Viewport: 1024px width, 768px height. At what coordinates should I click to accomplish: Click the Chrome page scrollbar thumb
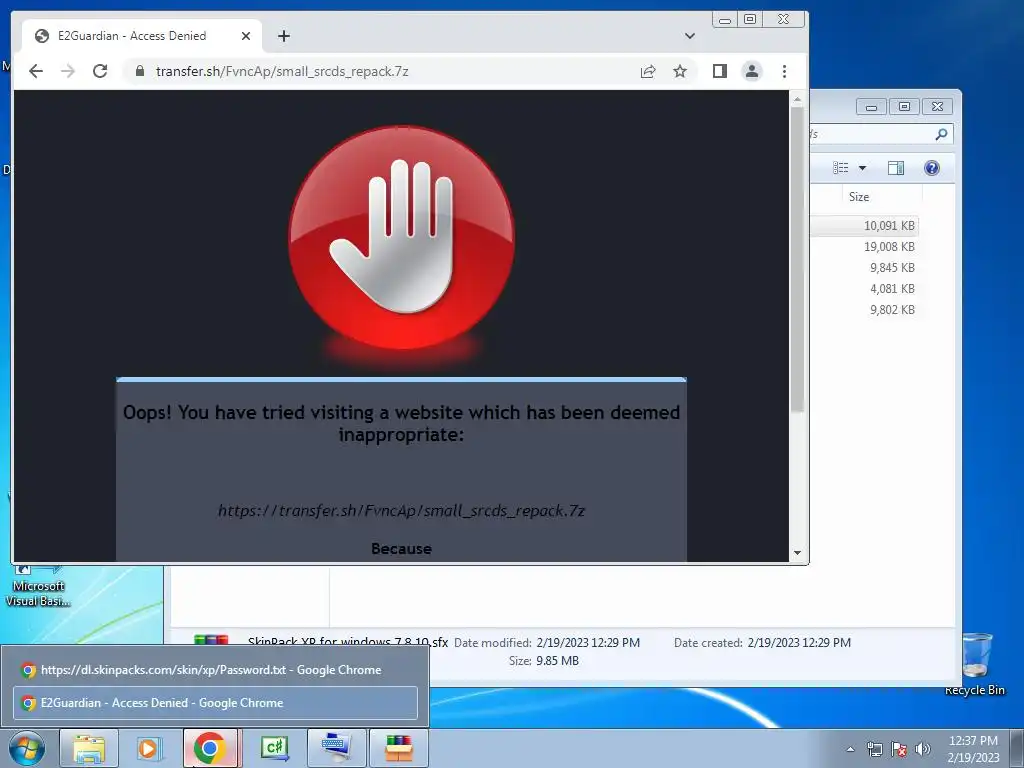[x=797, y=259]
